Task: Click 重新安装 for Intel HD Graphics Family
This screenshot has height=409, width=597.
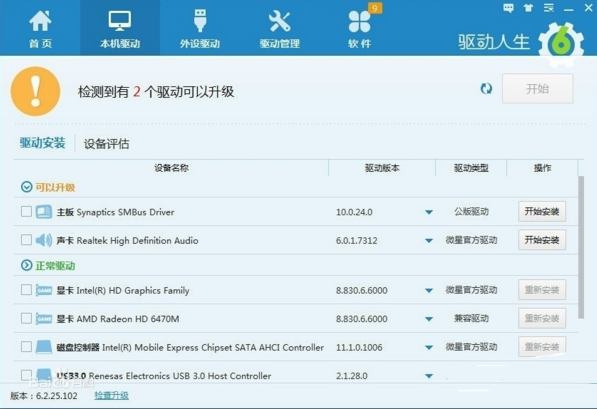Action: pos(542,290)
